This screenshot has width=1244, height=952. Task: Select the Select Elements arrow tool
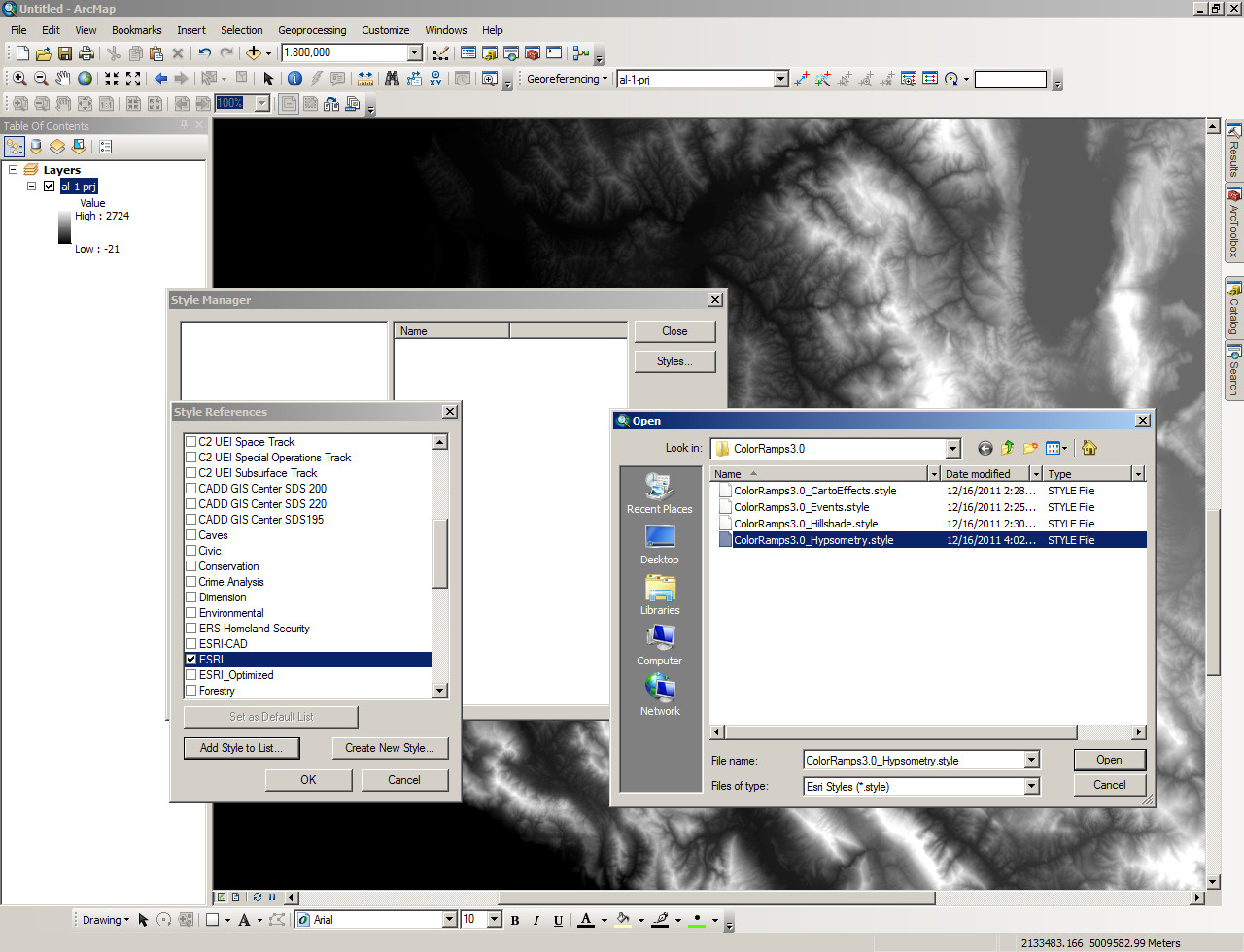pyautogui.click(x=268, y=79)
